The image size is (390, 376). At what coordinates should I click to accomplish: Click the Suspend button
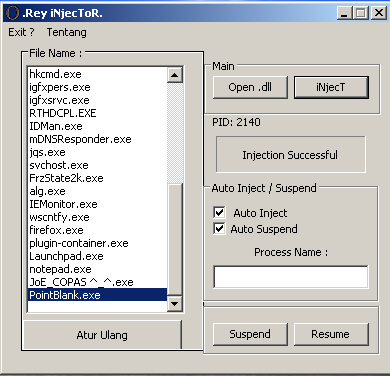pos(250,334)
